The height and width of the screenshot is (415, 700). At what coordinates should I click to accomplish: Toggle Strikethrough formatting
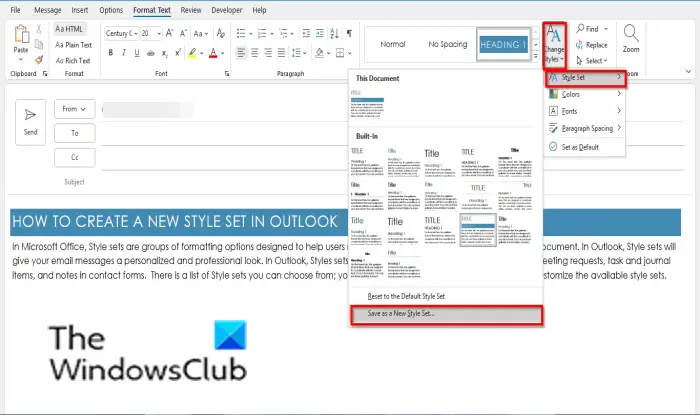(x=150, y=53)
